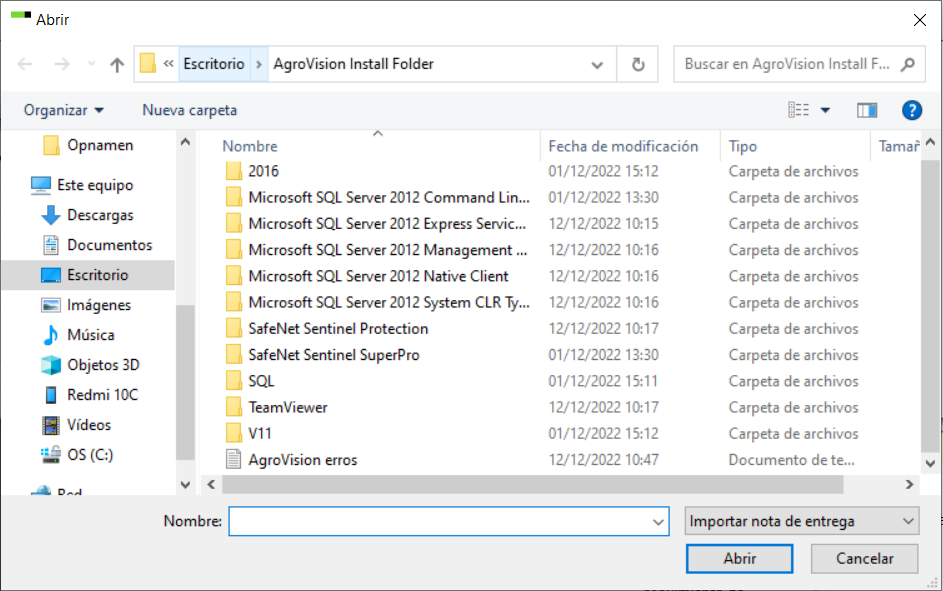
Task: Click the folder icon next to 2016
Action: tap(233, 171)
